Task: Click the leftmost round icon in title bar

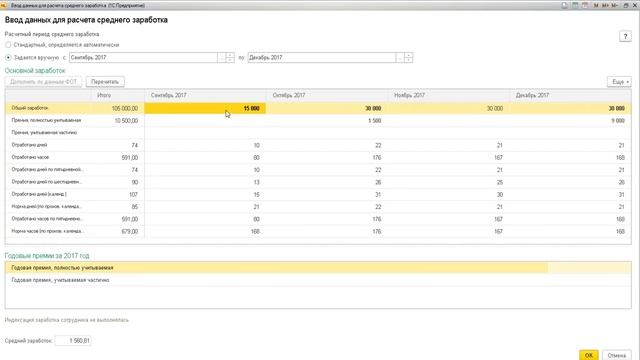Action: 564,5
